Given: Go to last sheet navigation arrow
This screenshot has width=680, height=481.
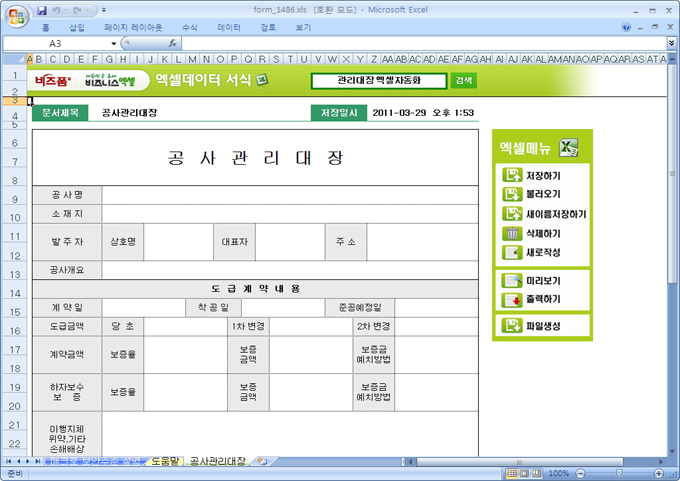Looking at the screenshot, I should click(38, 461).
